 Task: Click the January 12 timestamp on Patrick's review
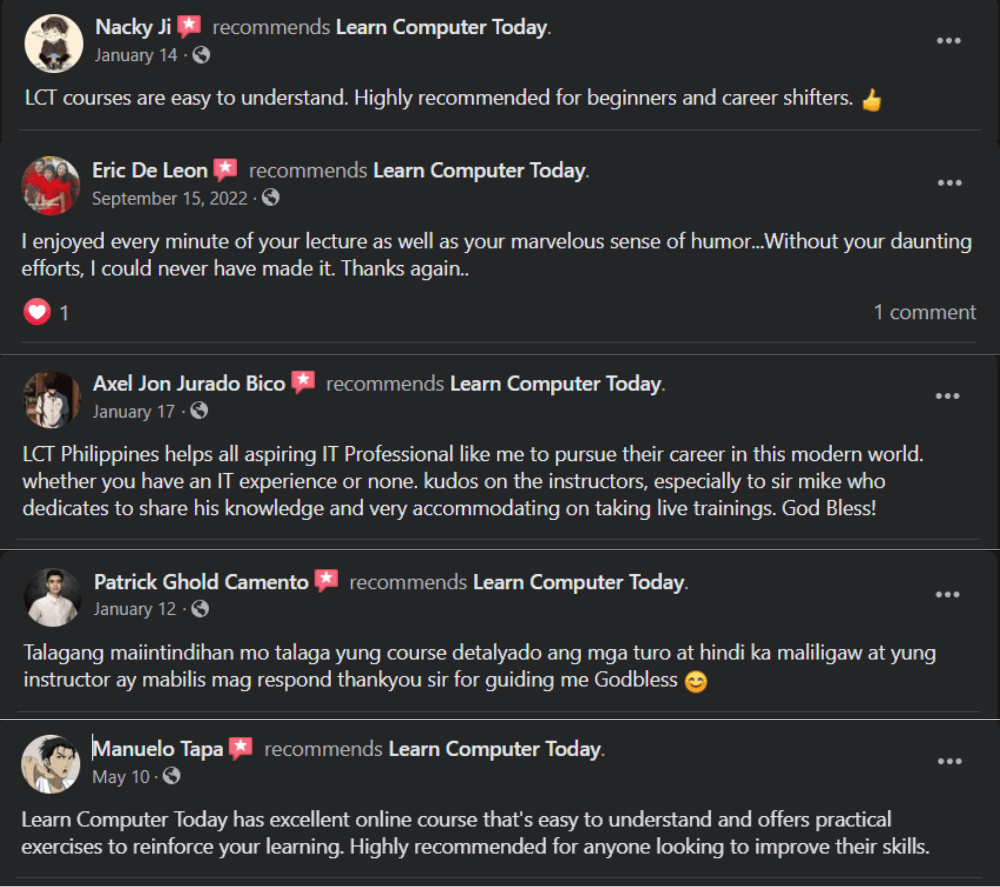coord(134,609)
